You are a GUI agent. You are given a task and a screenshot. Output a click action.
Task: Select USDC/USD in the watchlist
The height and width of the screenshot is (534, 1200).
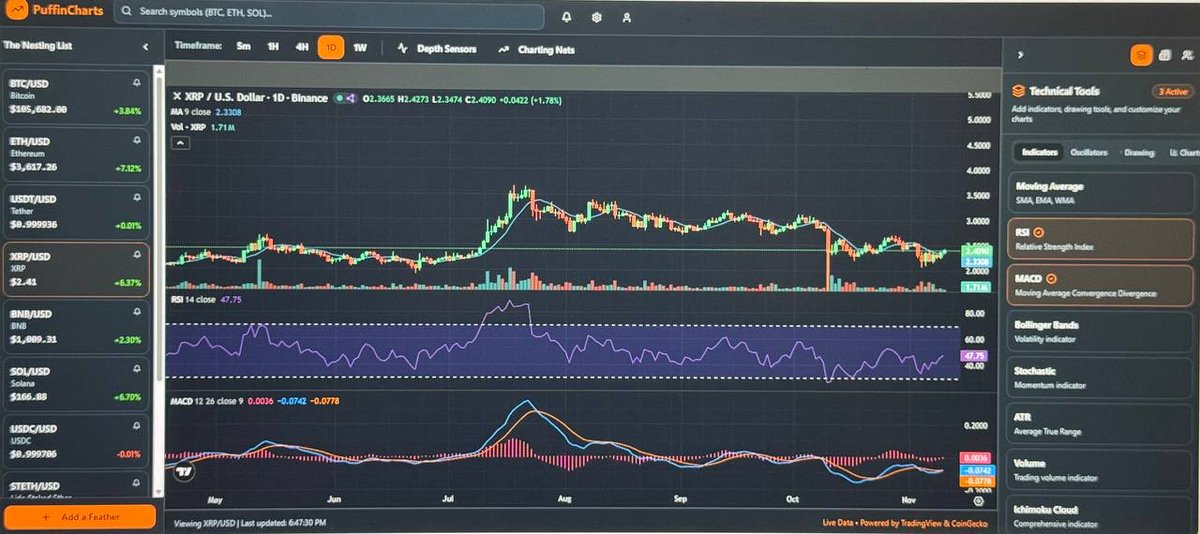pyautogui.click(x=77, y=442)
